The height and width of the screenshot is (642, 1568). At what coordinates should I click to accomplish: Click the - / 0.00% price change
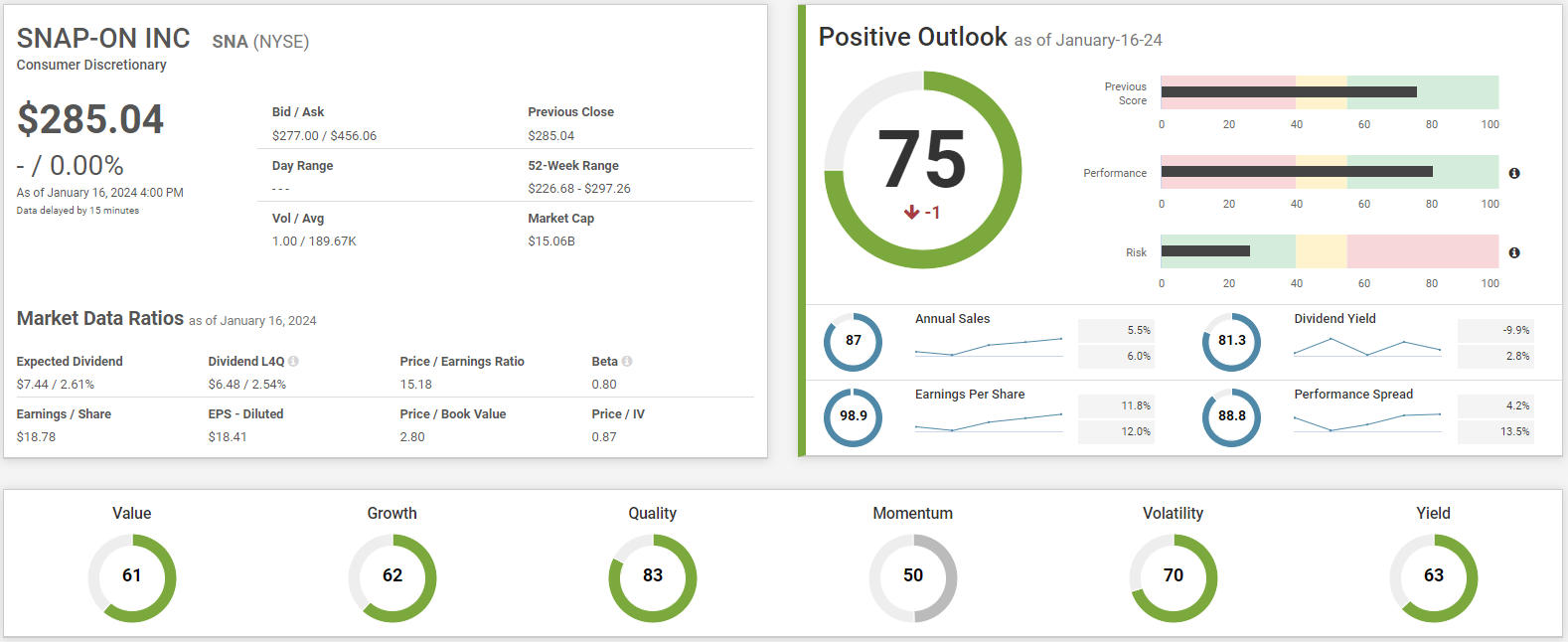(x=71, y=165)
